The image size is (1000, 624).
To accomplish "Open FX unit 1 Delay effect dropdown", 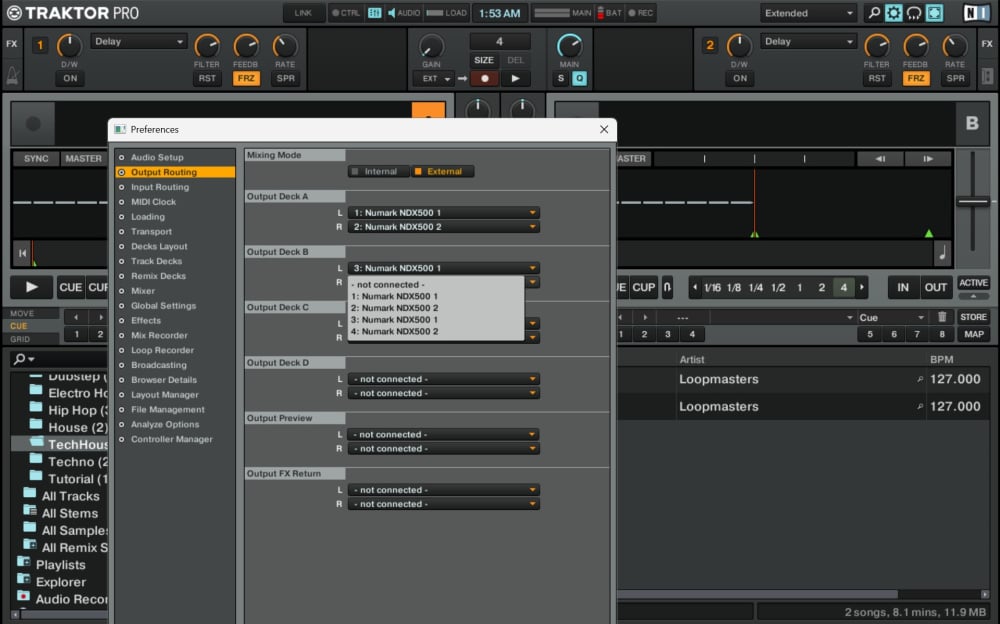I will click(x=139, y=41).
